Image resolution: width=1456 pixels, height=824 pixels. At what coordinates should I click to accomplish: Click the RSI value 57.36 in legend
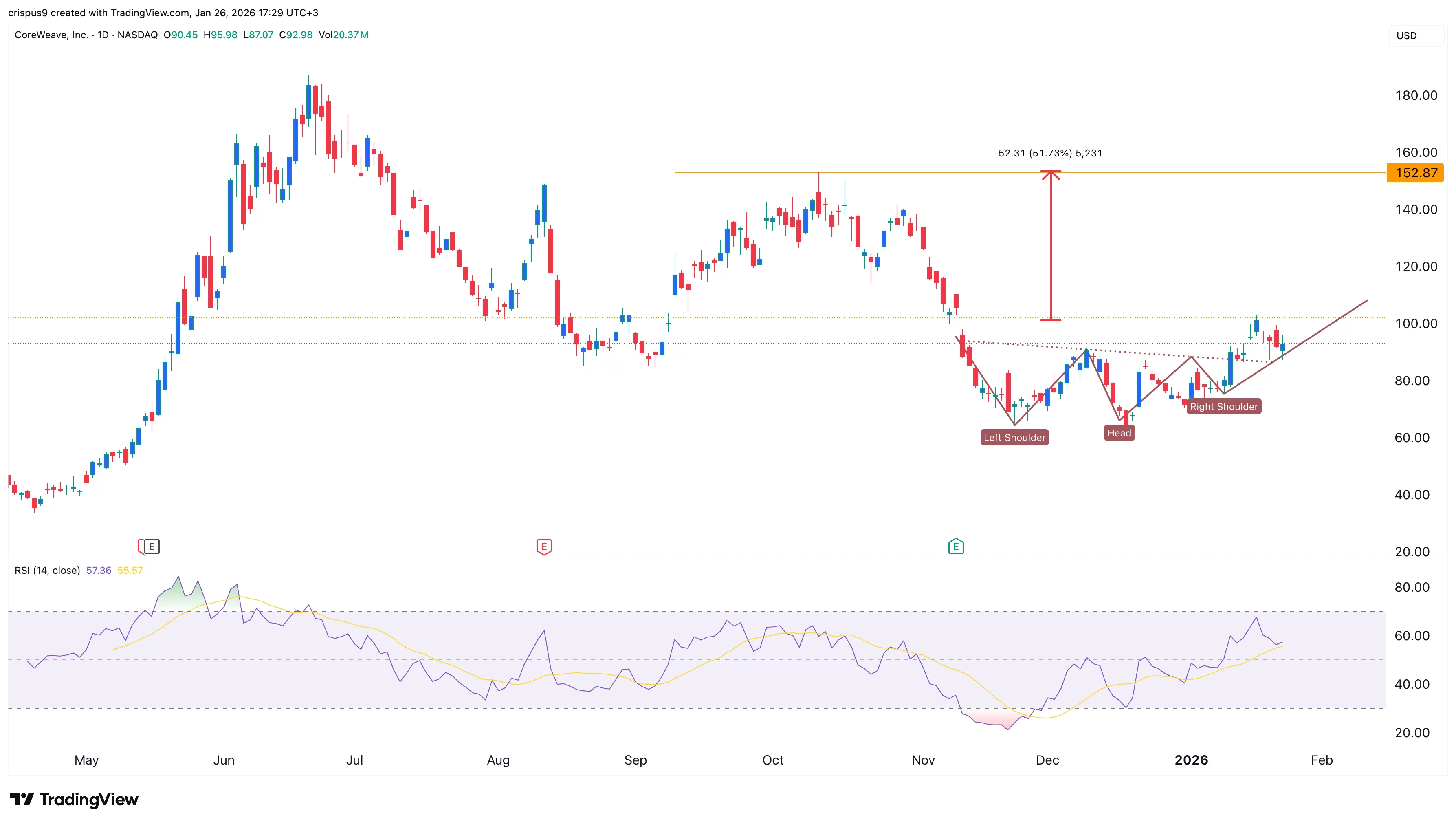[x=99, y=571]
